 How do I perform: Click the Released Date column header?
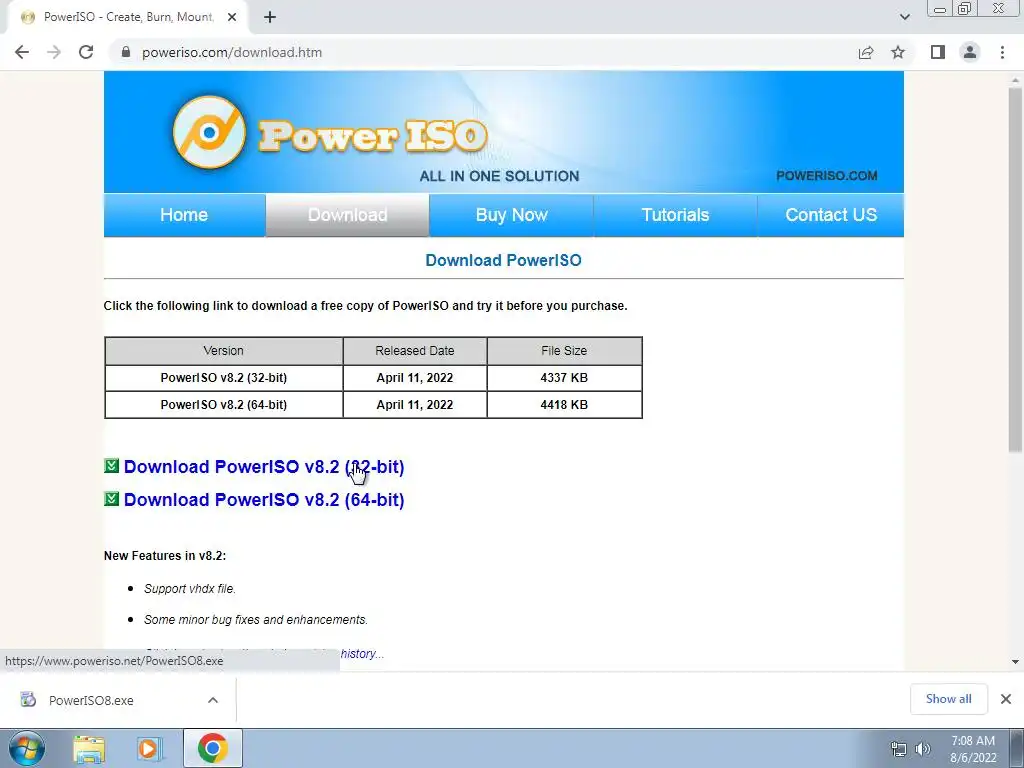[x=415, y=351]
